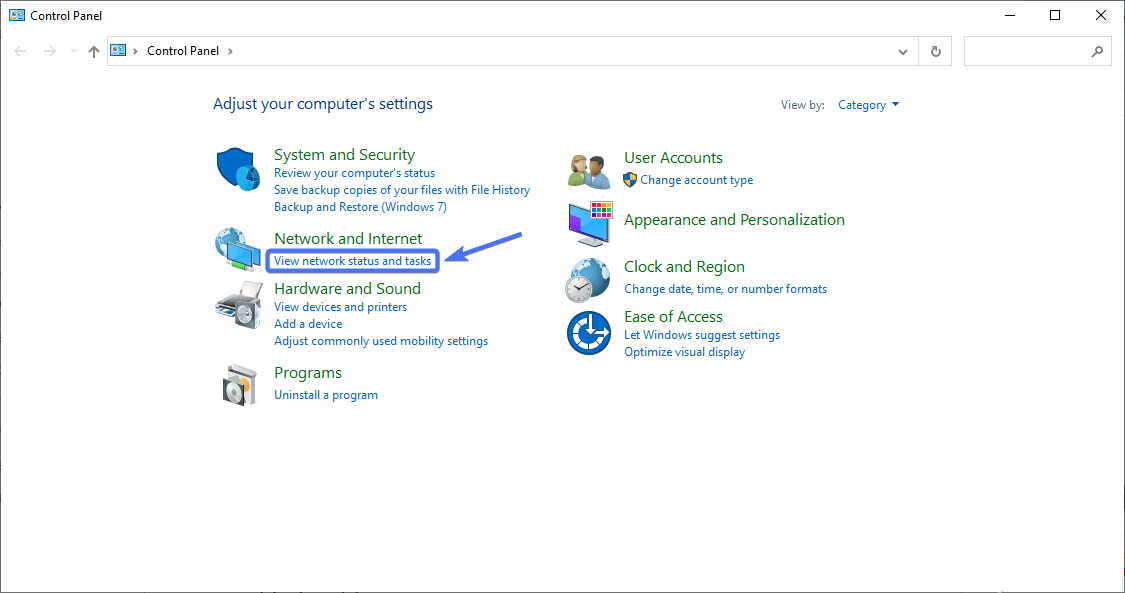Open the System and Security shield icon
Viewport: 1125px width, 593px height.
[x=238, y=170]
